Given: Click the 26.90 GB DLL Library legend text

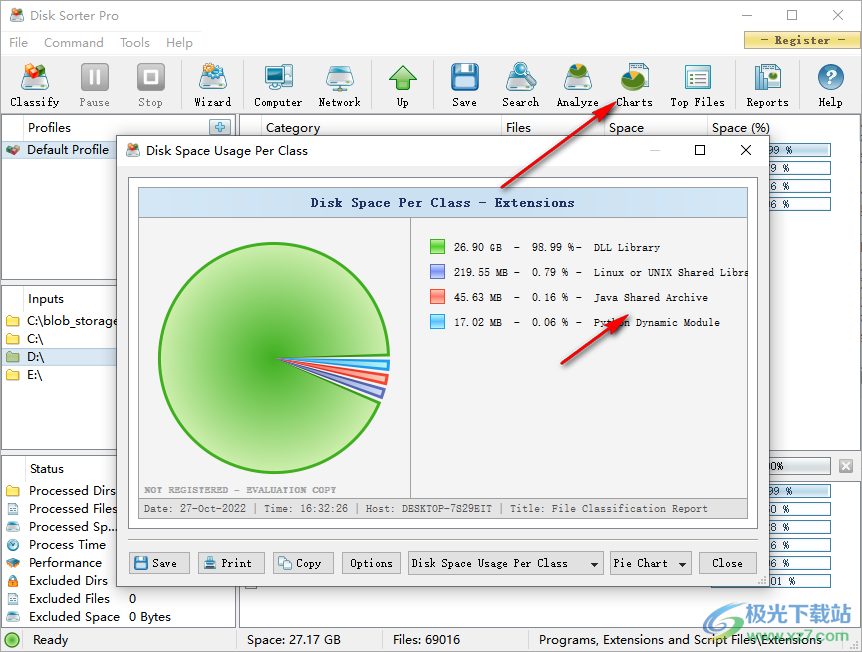Looking at the screenshot, I should point(557,247).
